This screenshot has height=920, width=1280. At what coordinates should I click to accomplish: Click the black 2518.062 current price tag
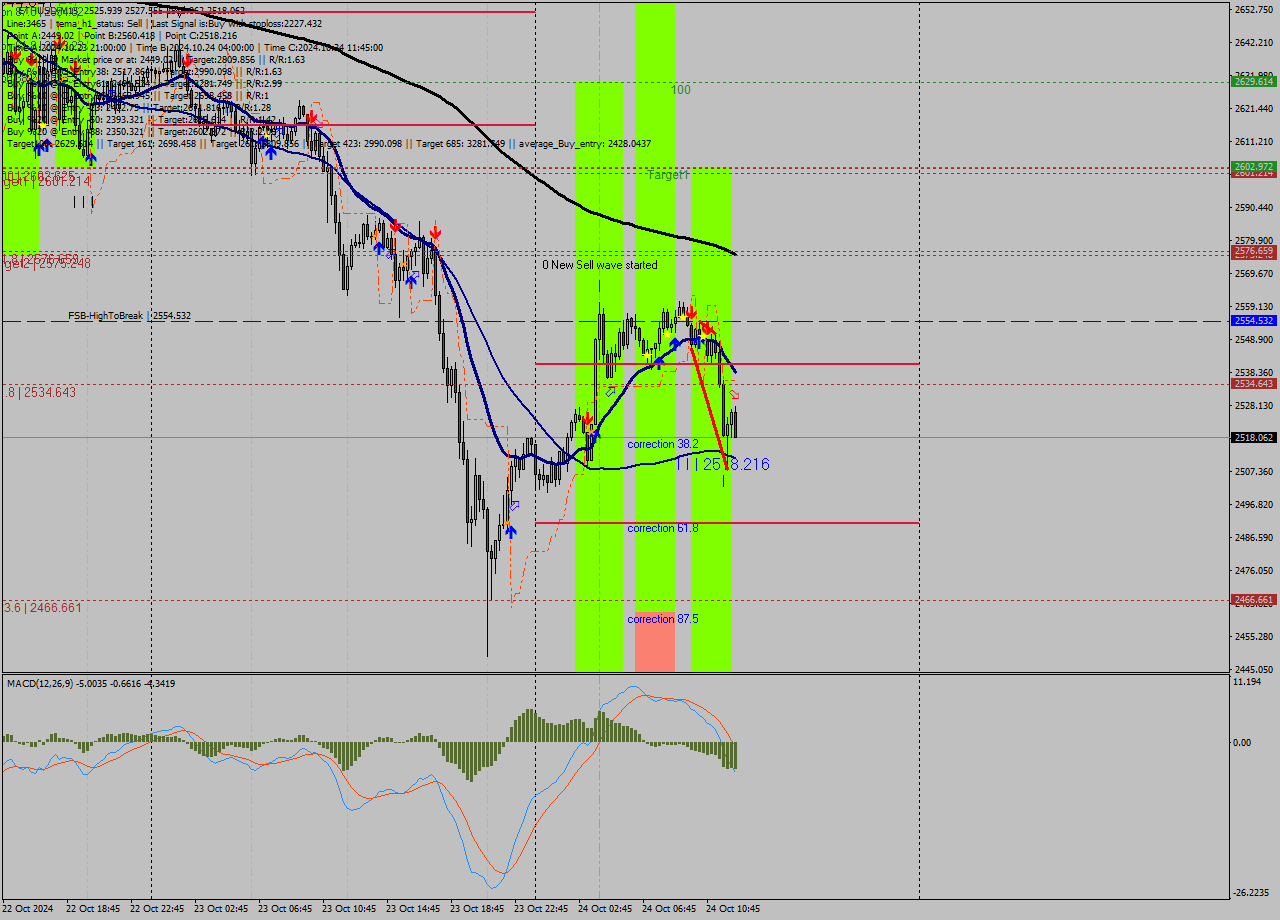click(1253, 437)
